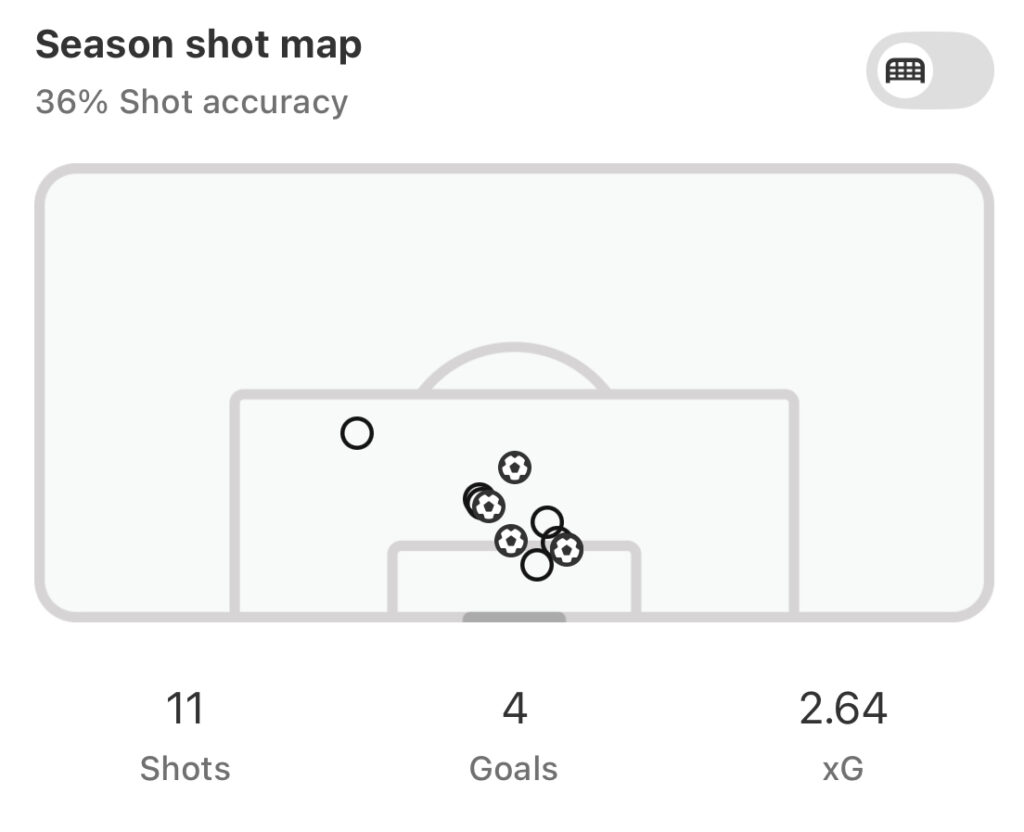The image size is (1024, 832).
Task: Click the 4 Goals statistic
Action: [x=513, y=709]
